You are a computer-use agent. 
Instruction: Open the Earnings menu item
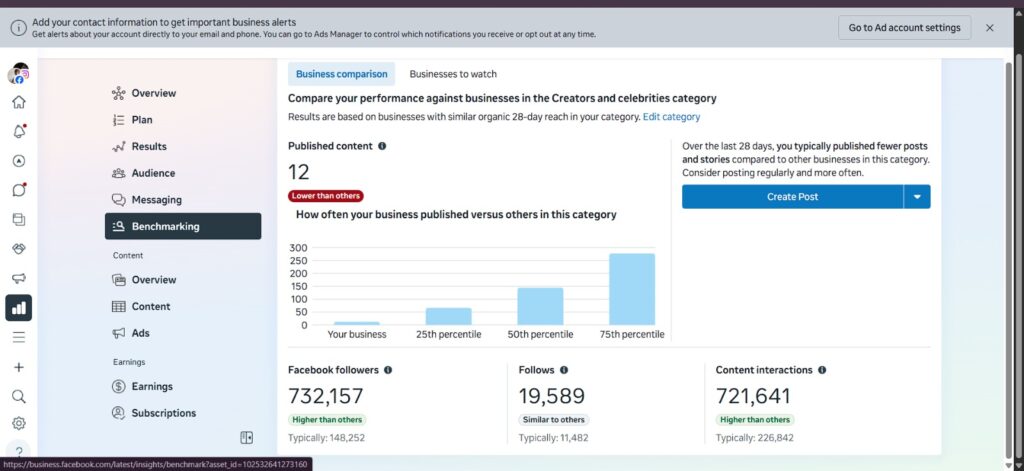pos(183,387)
